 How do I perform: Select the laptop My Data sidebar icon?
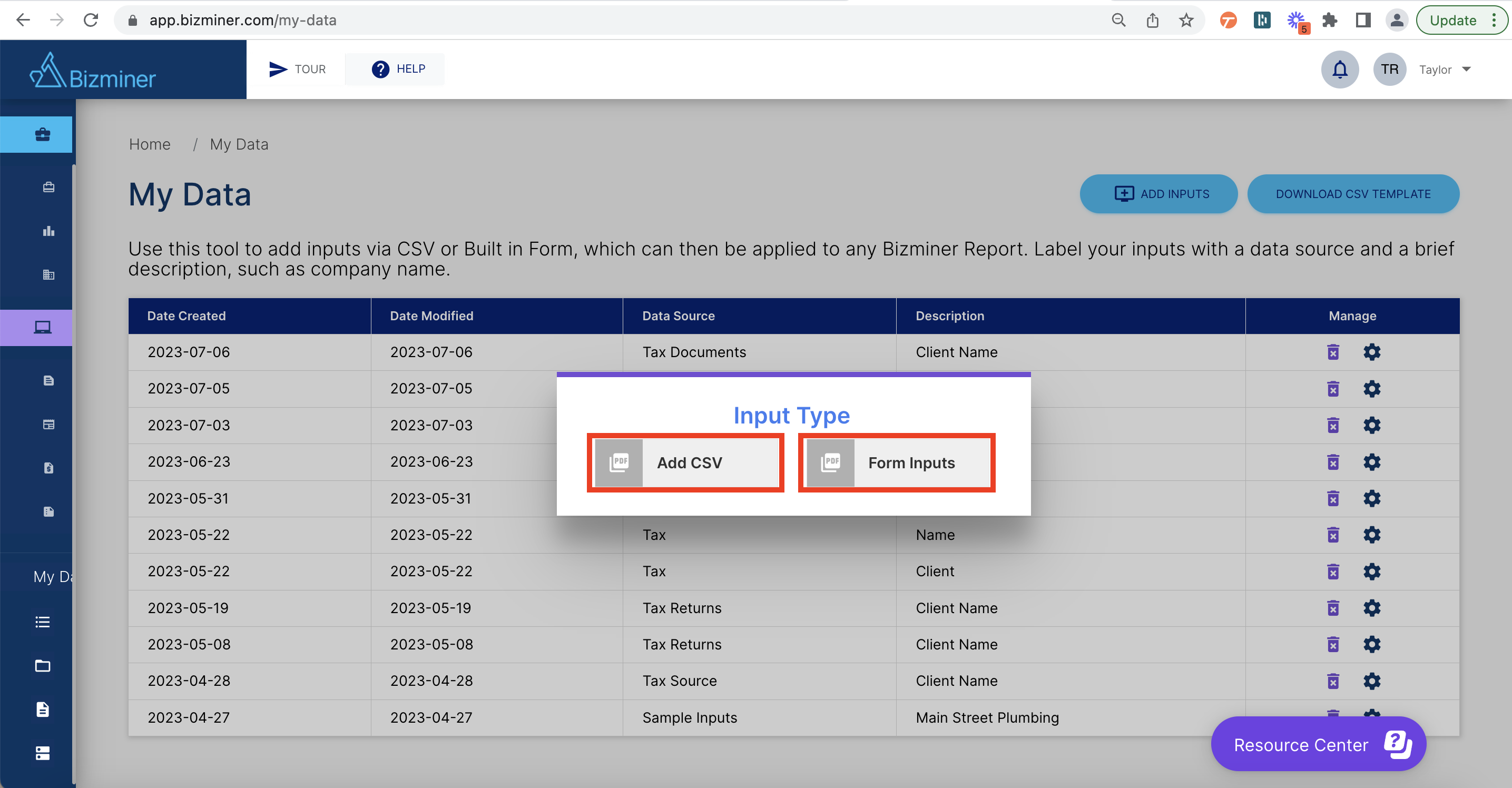coord(42,328)
